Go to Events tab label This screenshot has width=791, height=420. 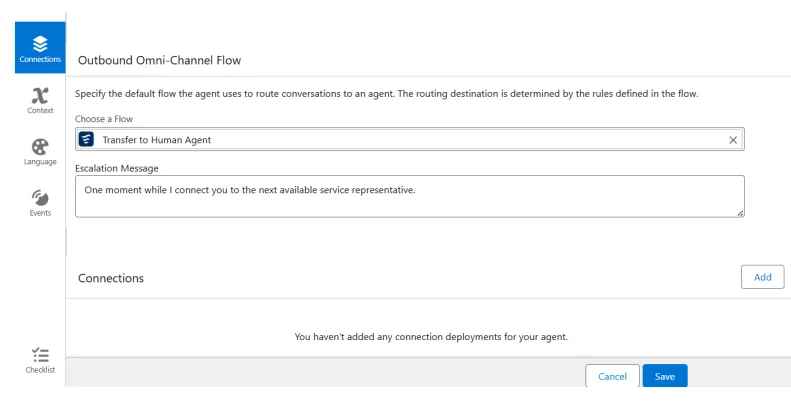tap(40, 213)
